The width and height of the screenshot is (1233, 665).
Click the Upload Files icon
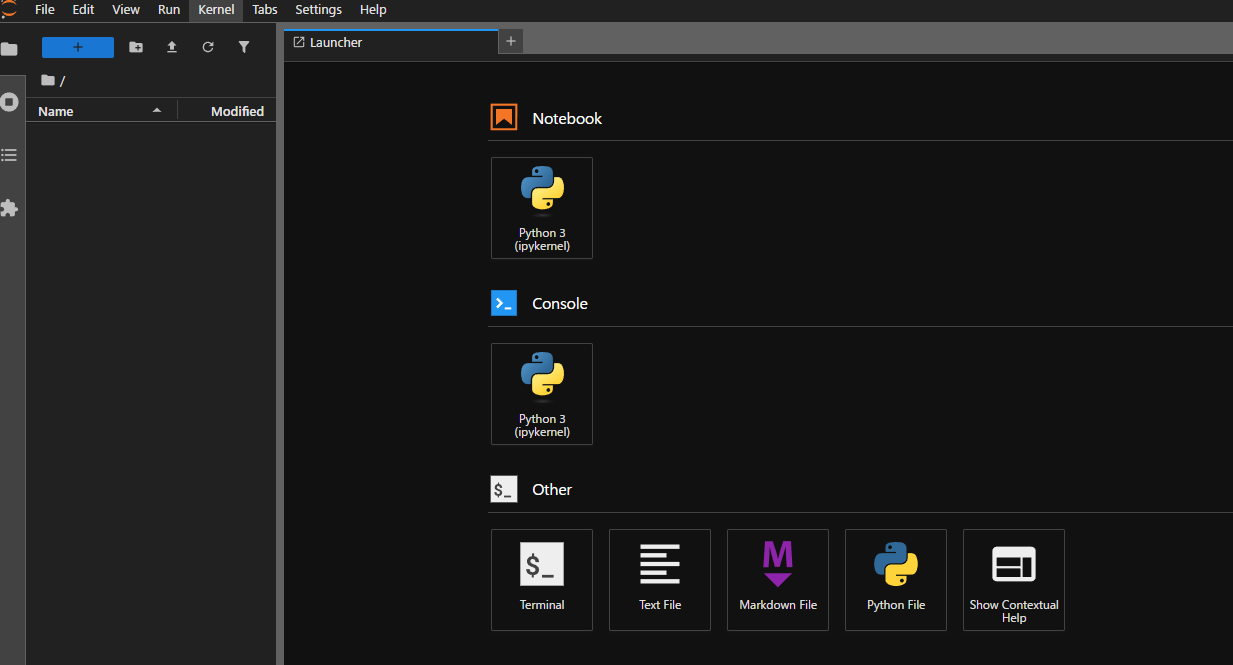[172, 47]
